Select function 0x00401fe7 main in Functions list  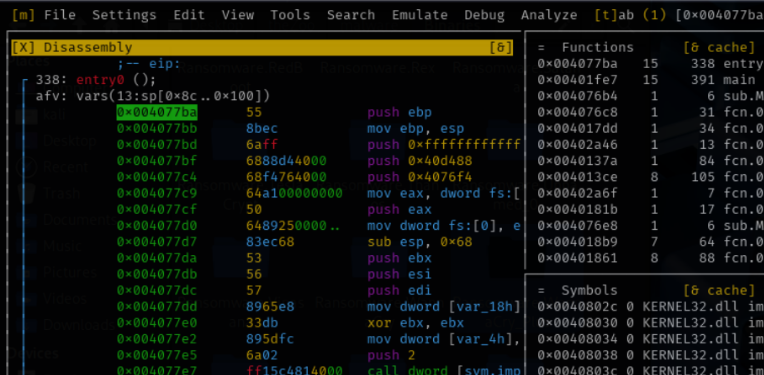[x=650, y=80]
